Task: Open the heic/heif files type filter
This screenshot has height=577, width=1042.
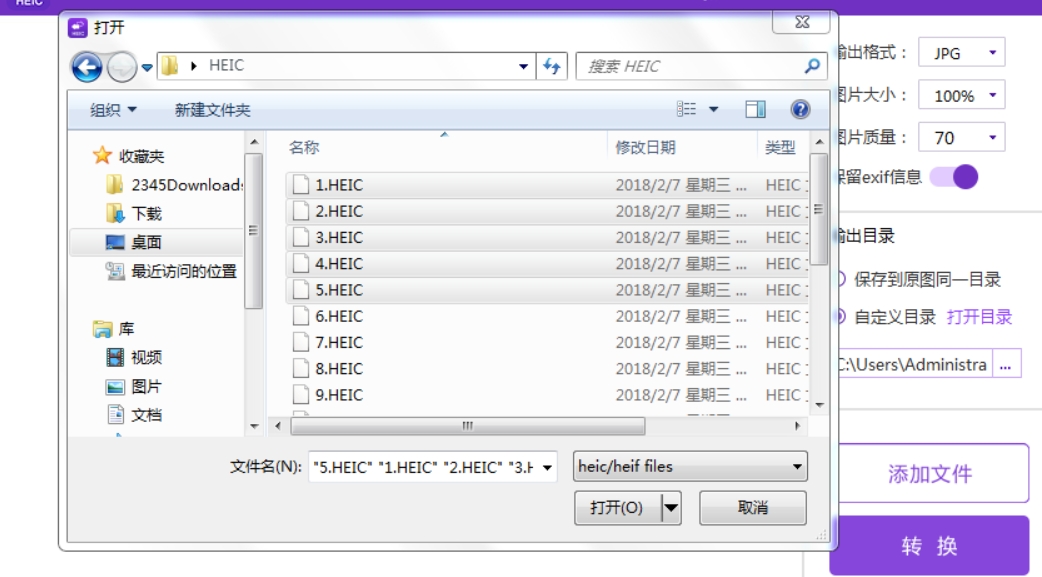Action: click(x=690, y=467)
